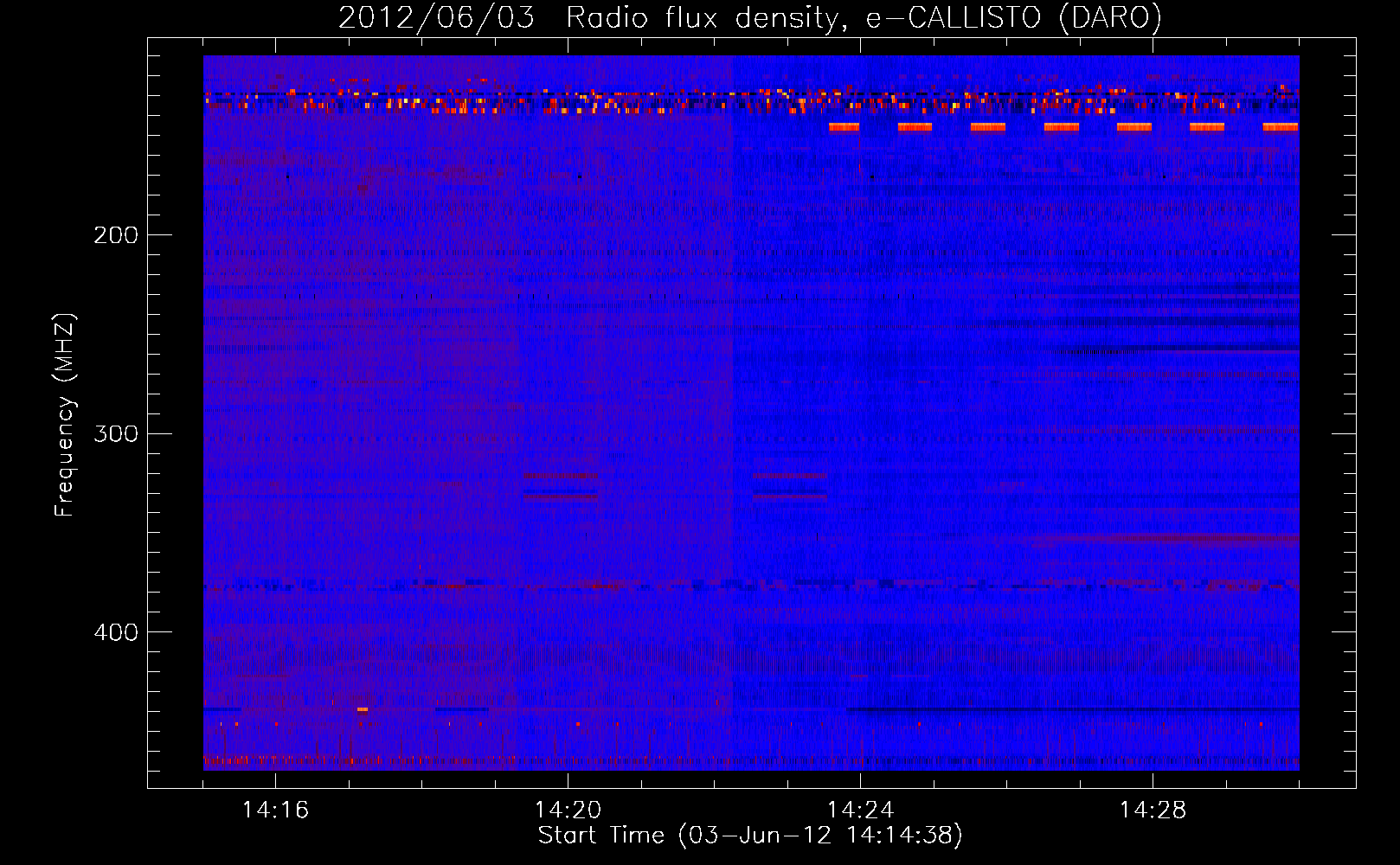The image size is (1400, 865).
Task: Click the '400' frequency tick label
Action: [116, 632]
